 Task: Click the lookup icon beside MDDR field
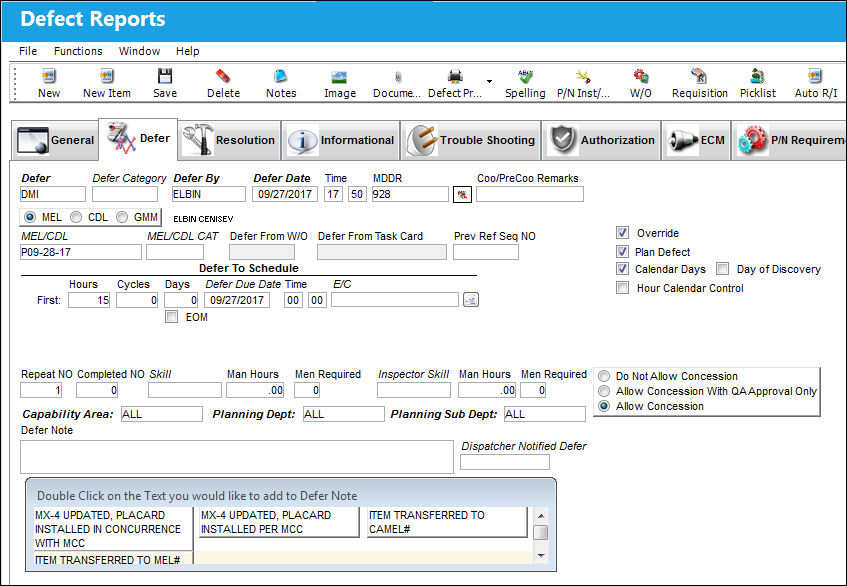(462, 194)
